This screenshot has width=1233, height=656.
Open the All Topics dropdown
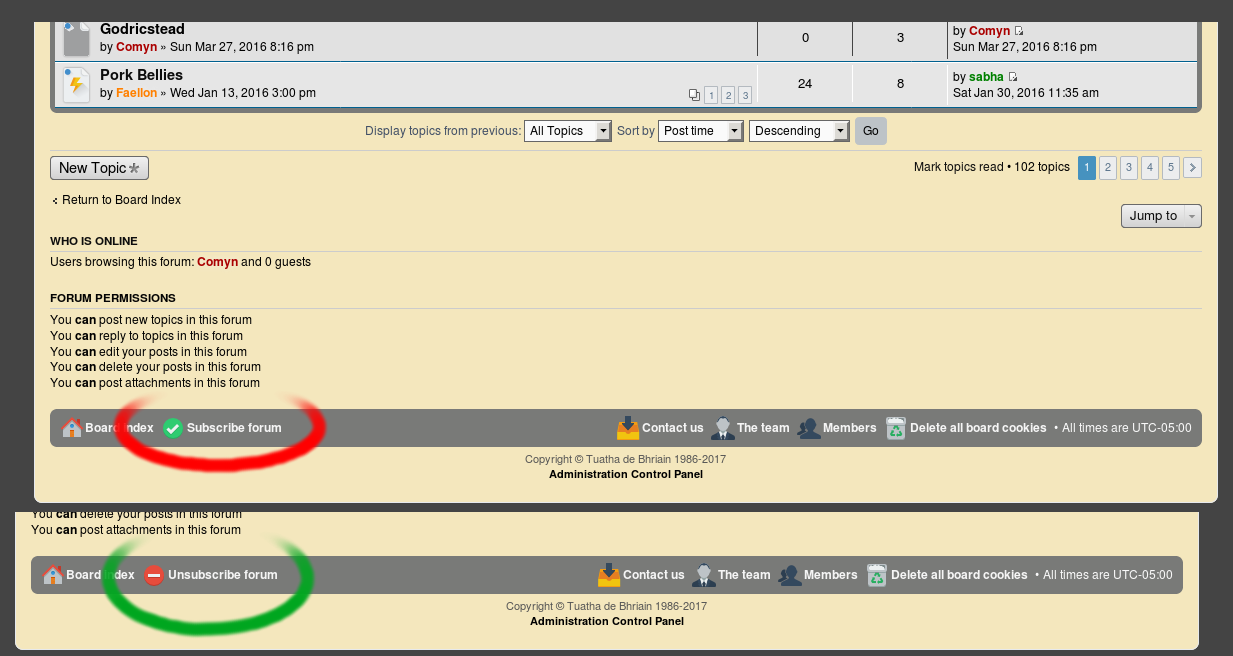(567, 131)
